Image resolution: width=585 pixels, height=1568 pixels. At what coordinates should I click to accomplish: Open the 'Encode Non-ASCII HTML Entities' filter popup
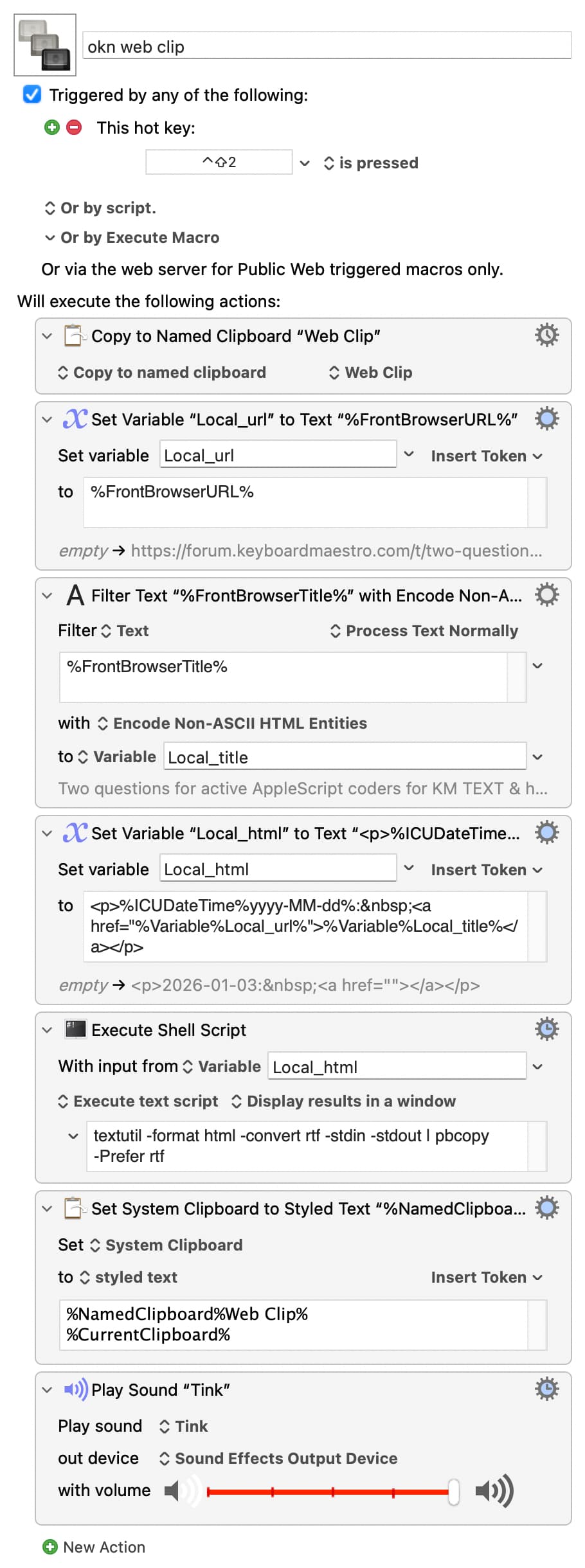pos(232,724)
